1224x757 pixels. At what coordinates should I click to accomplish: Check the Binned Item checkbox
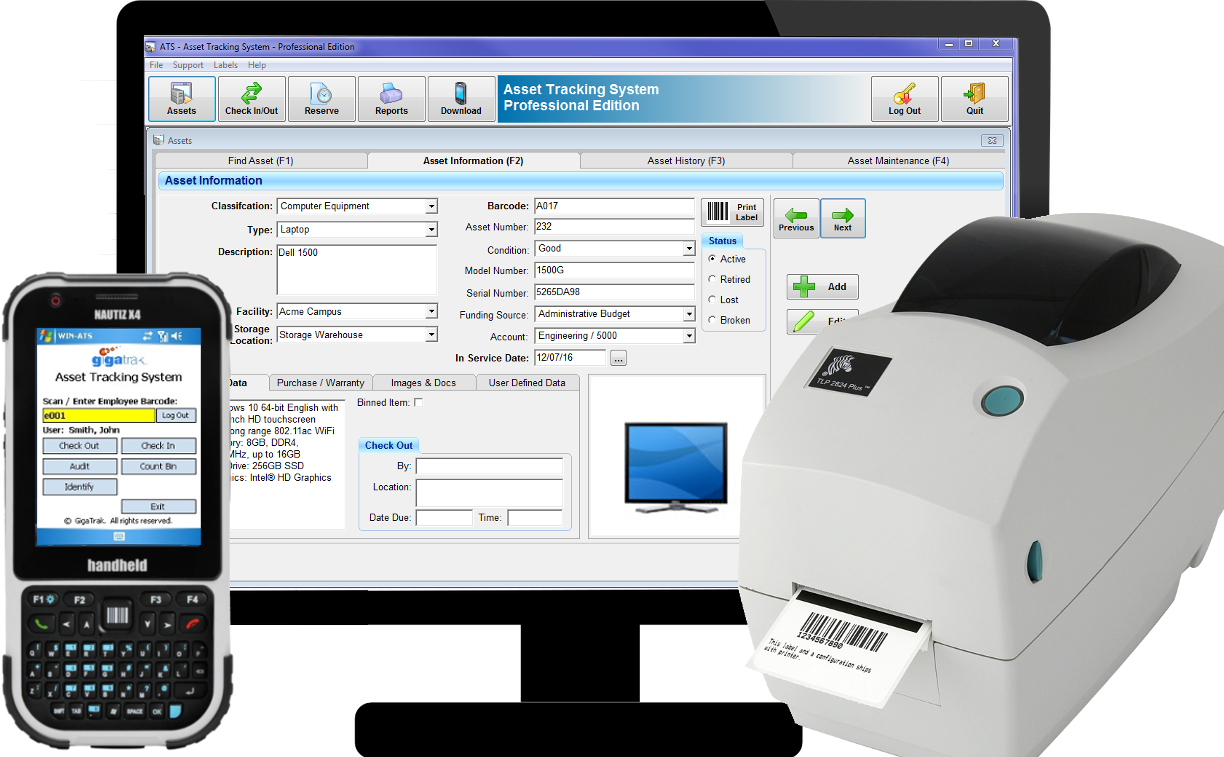point(418,402)
